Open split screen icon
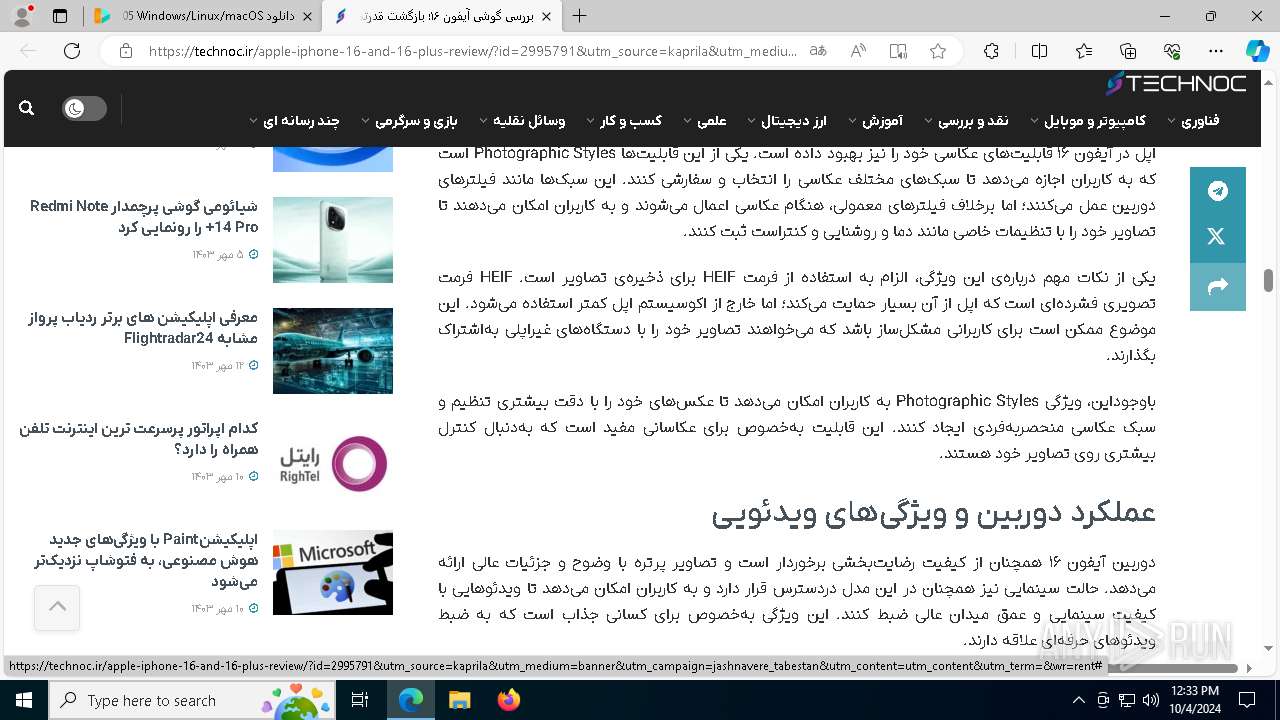1280x720 pixels. pyautogui.click(x=1039, y=51)
